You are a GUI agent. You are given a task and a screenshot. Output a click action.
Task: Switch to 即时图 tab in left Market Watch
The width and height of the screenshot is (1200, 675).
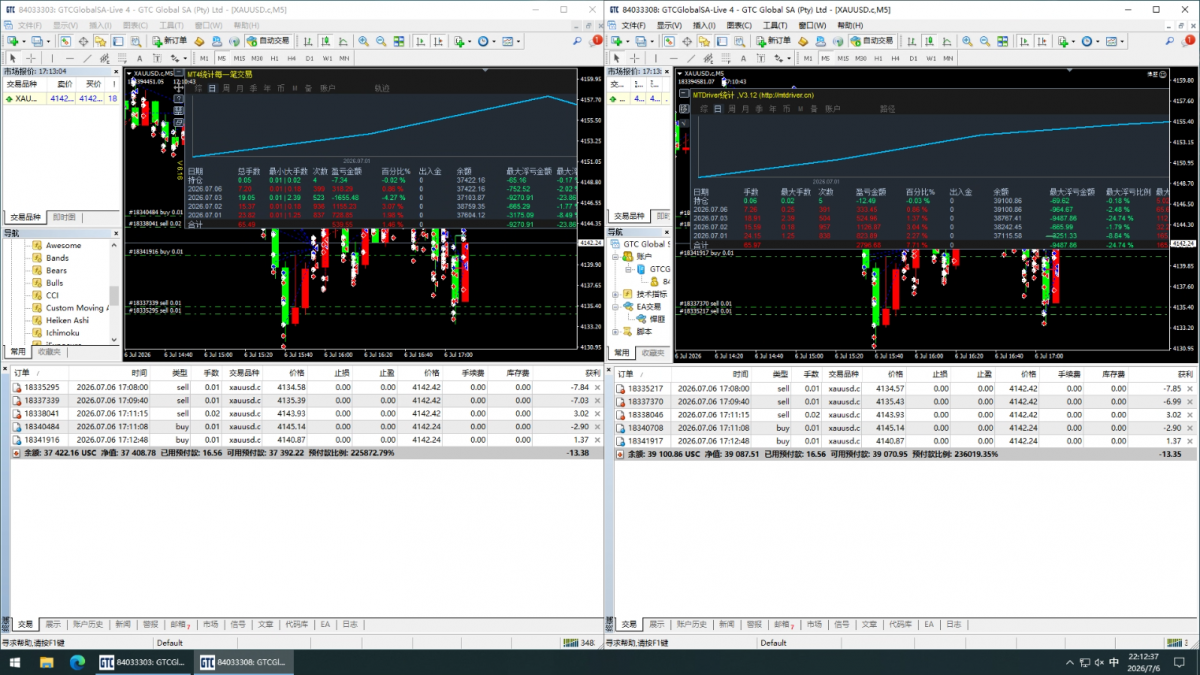click(63, 217)
